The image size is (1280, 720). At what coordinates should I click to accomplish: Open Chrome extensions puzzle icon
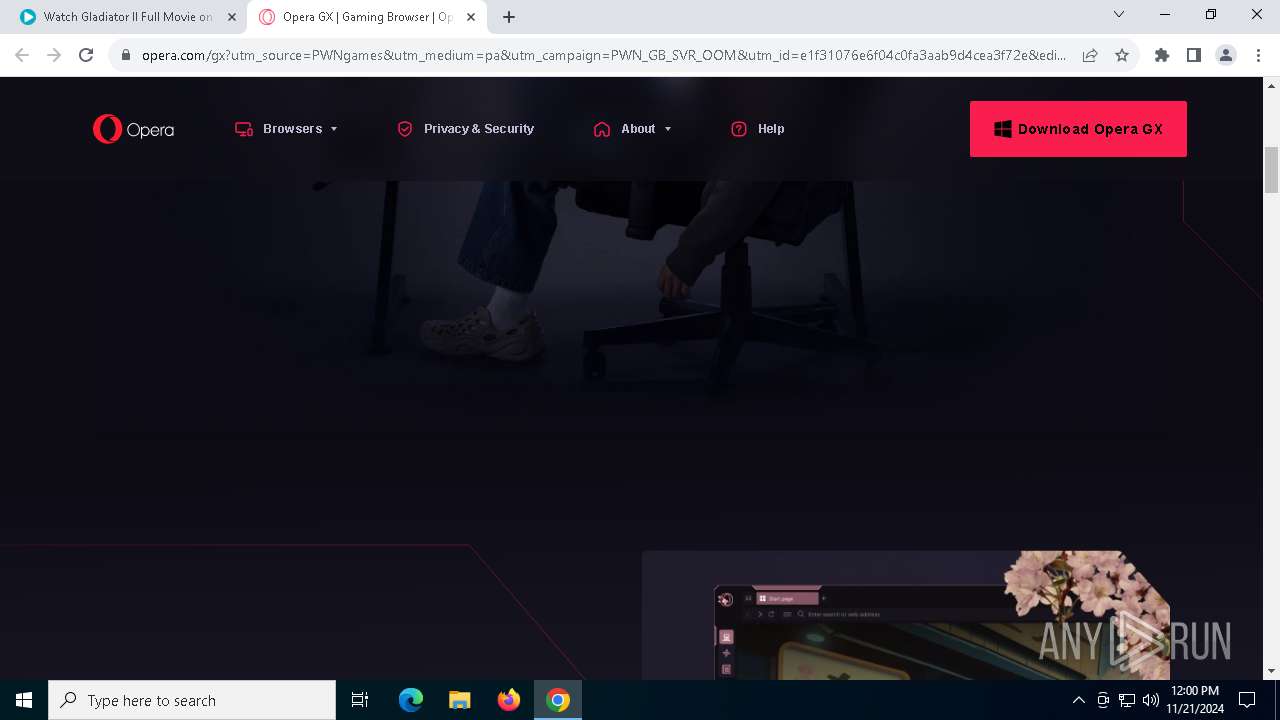pos(1162,56)
